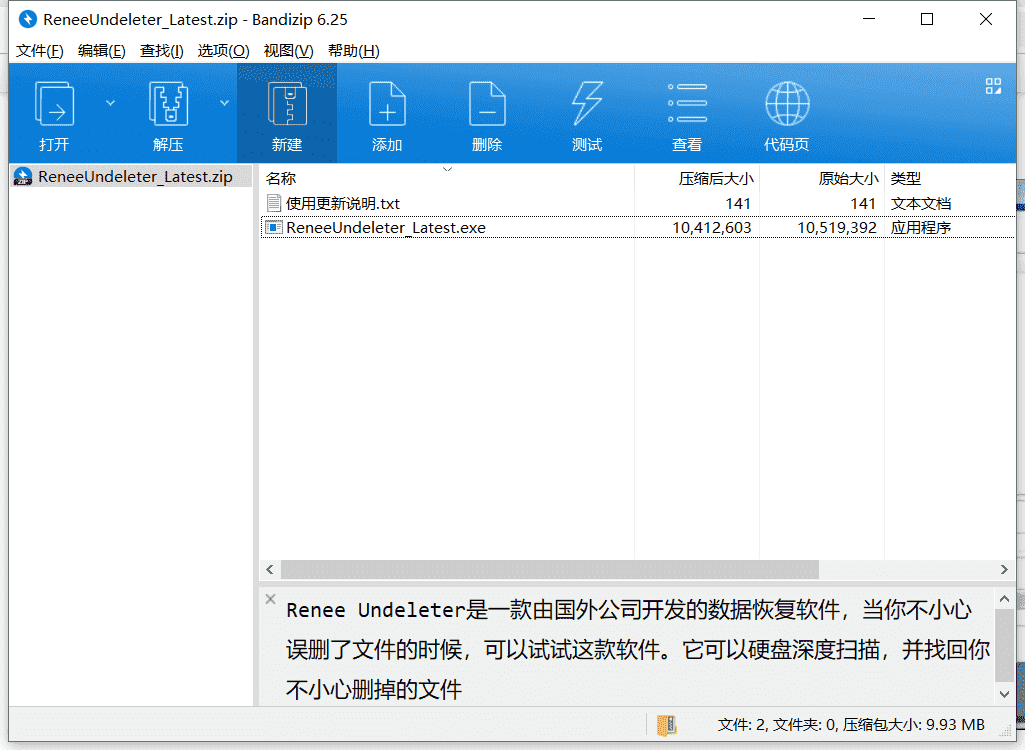Click the zip icon beside ReneeUndeleter_Latest.zip in tree
This screenshot has width=1025, height=750.
point(23,177)
